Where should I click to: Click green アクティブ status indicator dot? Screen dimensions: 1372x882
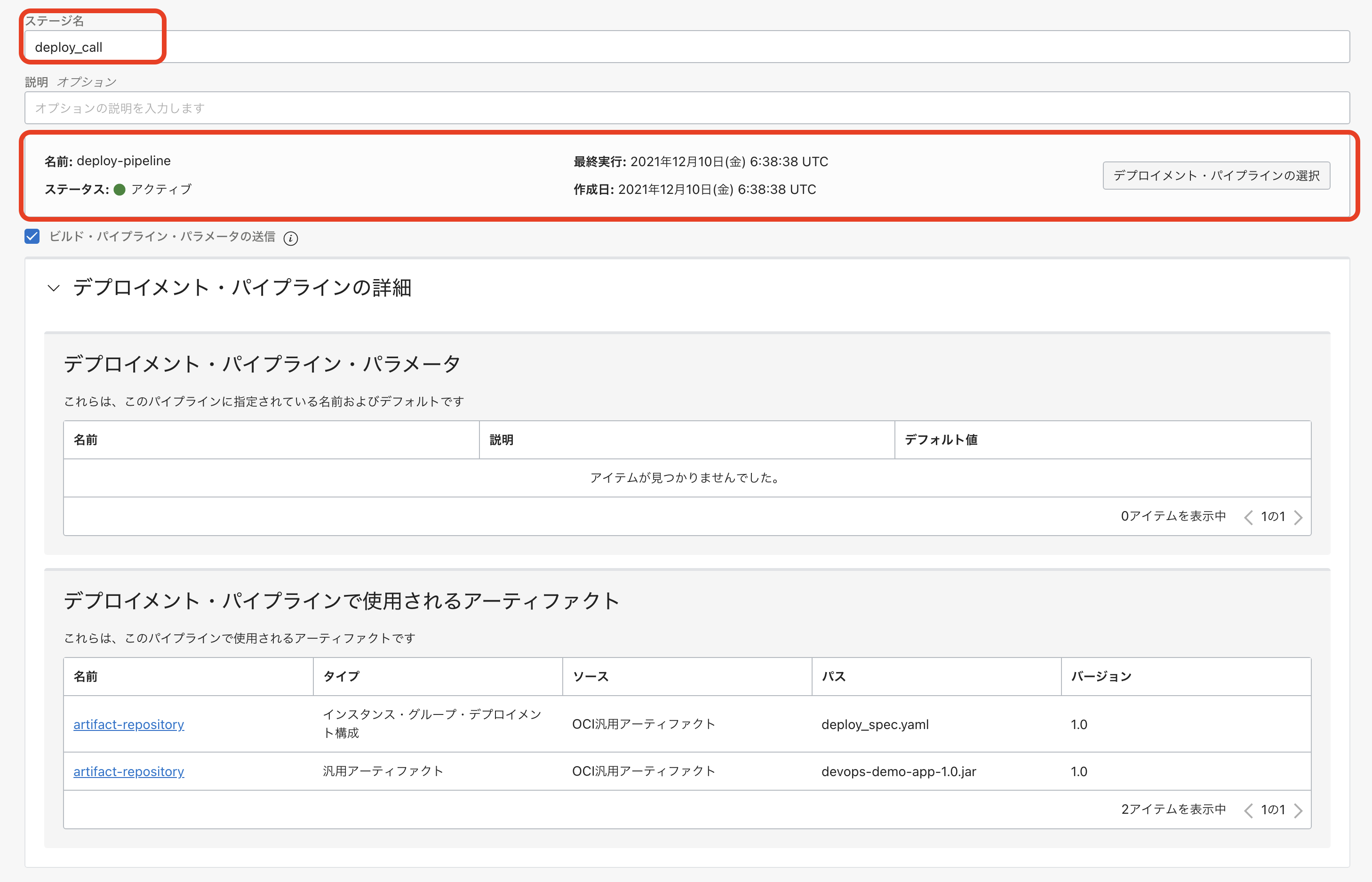[x=120, y=190]
